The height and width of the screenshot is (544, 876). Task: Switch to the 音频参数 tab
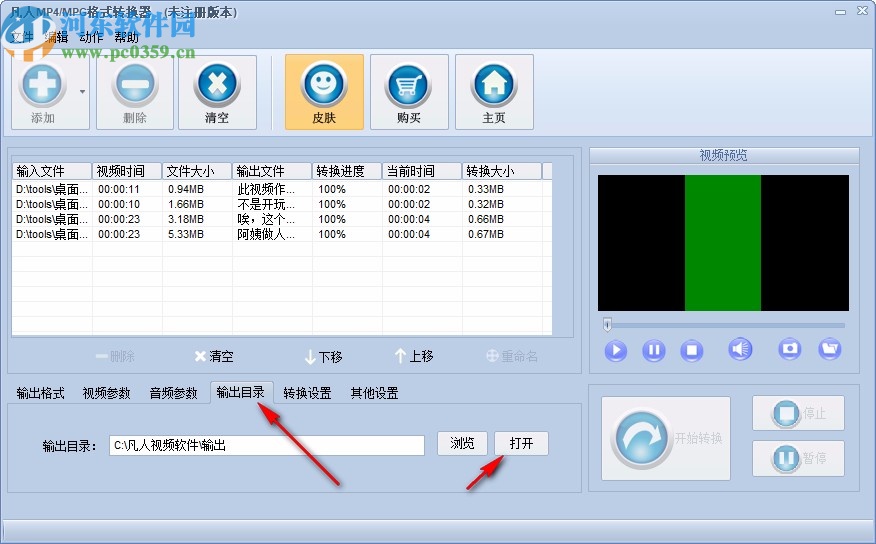(174, 393)
